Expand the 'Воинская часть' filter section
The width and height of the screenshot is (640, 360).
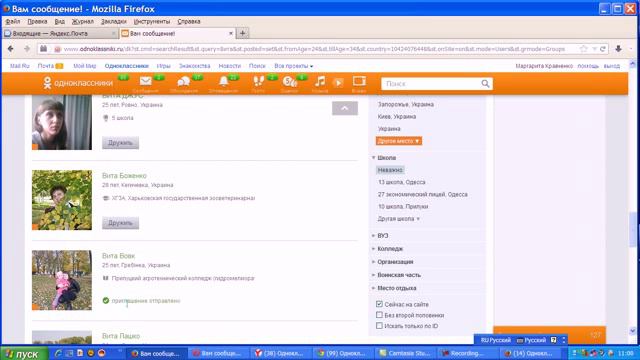396,275
